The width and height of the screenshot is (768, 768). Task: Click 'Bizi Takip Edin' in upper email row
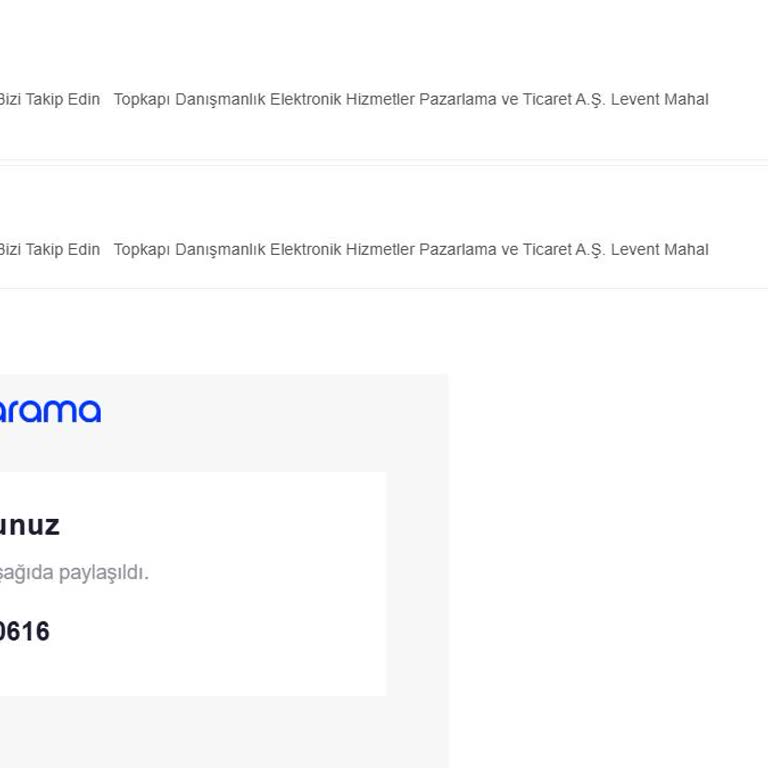point(49,99)
